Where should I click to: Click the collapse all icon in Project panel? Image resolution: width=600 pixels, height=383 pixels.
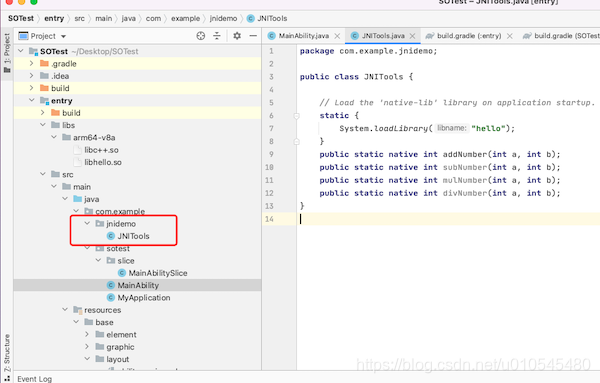point(217,36)
